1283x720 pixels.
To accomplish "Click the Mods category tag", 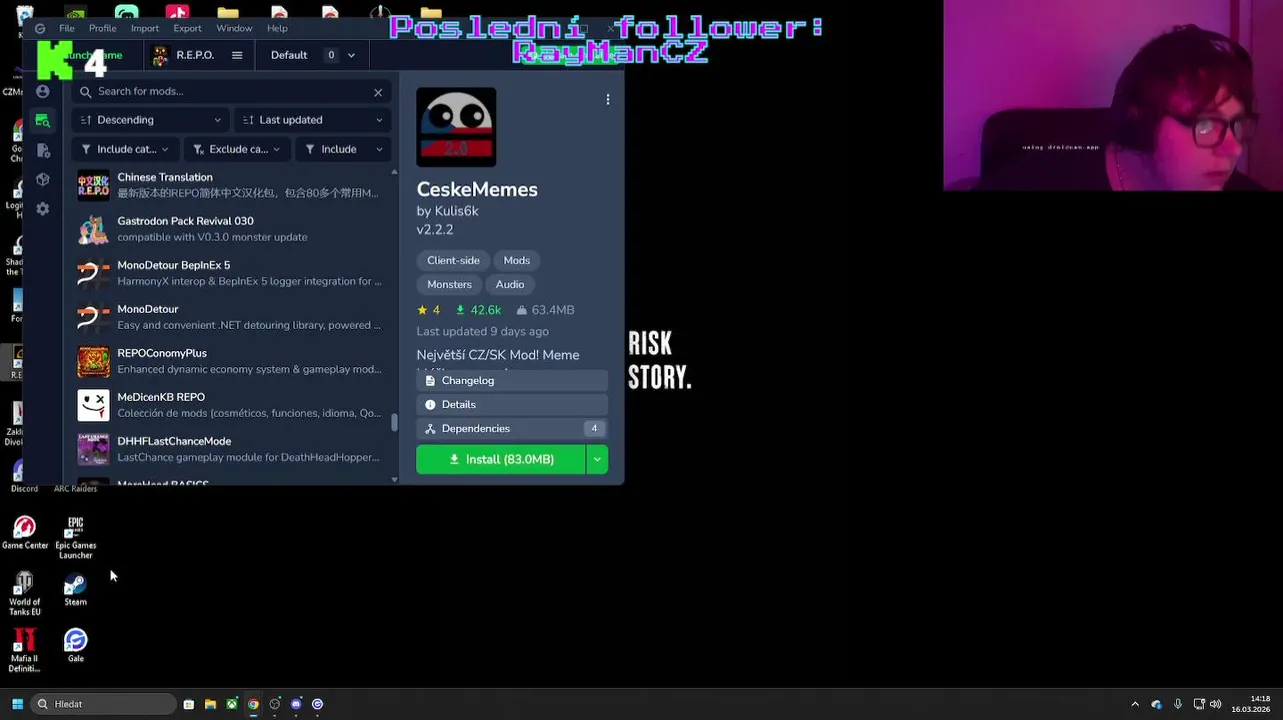I will tap(517, 260).
